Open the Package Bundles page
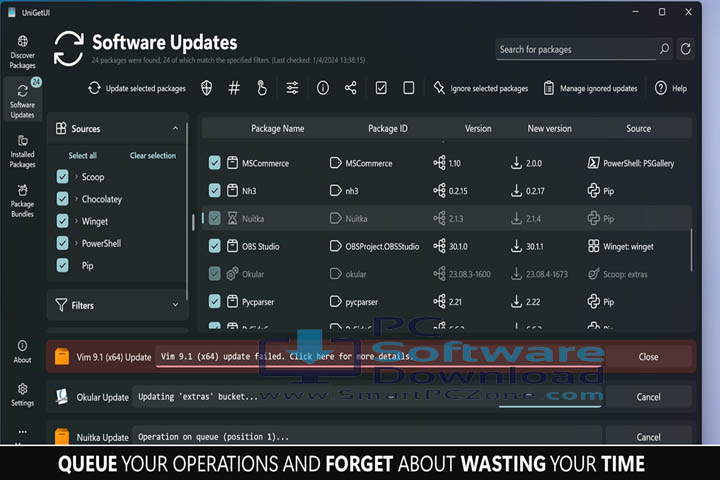The image size is (720, 480). (22, 201)
